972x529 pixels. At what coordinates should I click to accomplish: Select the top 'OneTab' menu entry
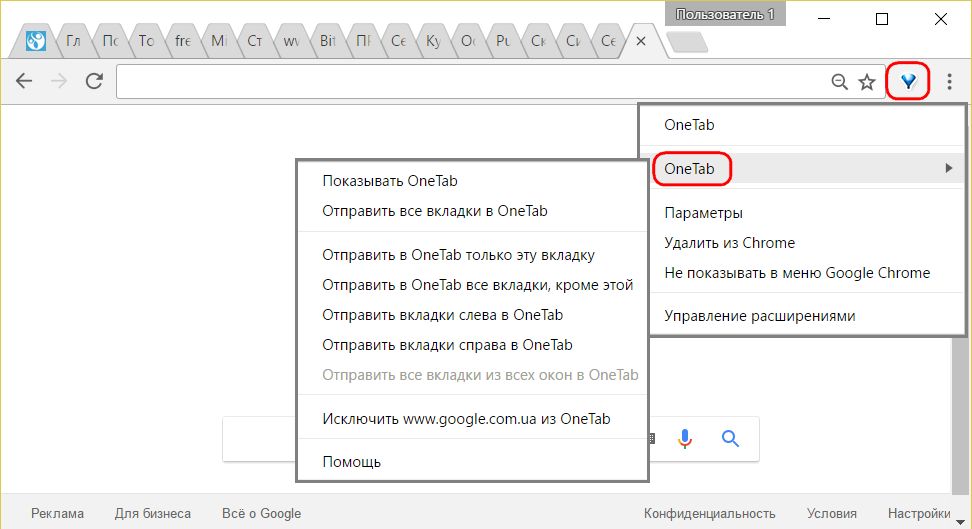(x=803, y=125)
